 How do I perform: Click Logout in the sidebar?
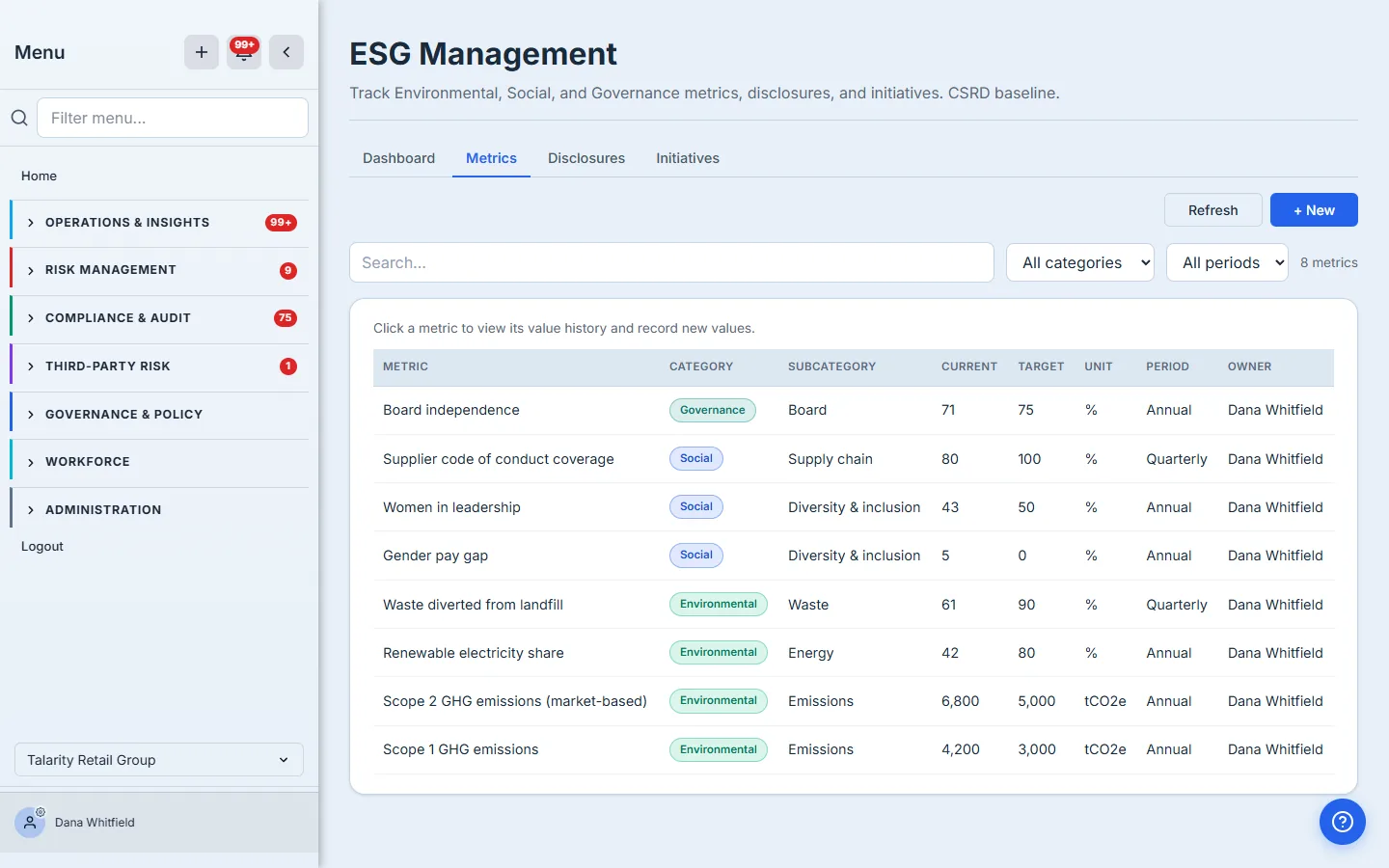42,546
